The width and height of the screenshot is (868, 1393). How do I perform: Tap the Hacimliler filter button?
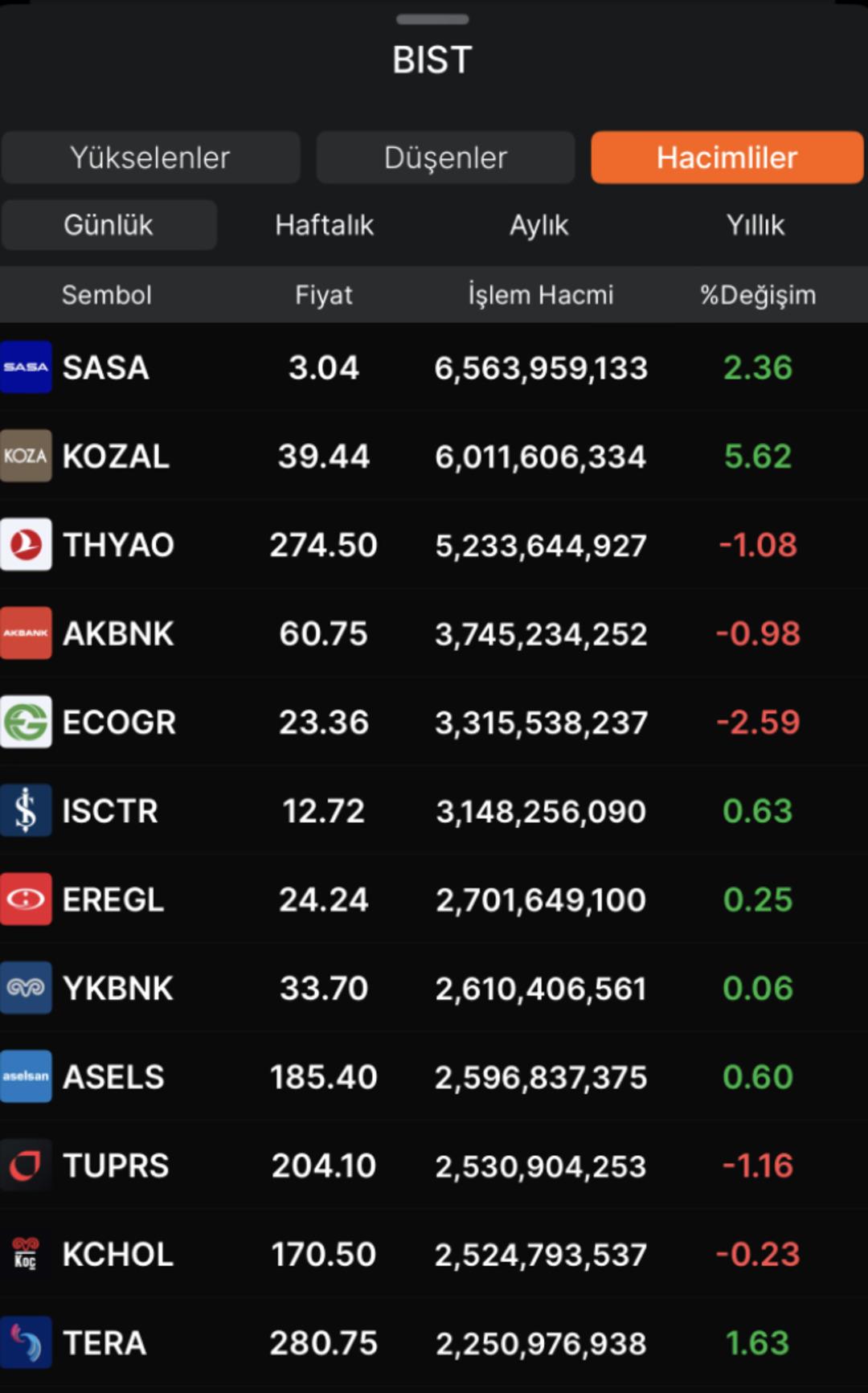point(726,158)
